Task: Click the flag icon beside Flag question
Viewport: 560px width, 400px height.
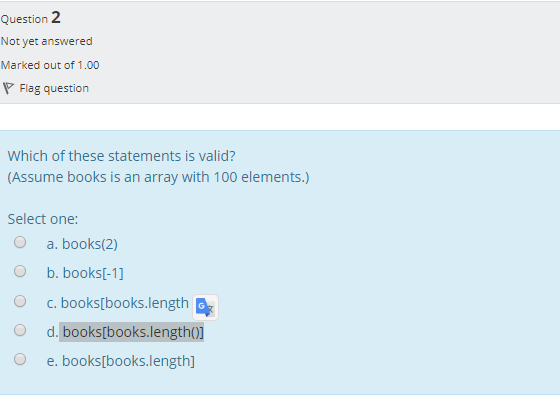Action: [x=8, y=88]
